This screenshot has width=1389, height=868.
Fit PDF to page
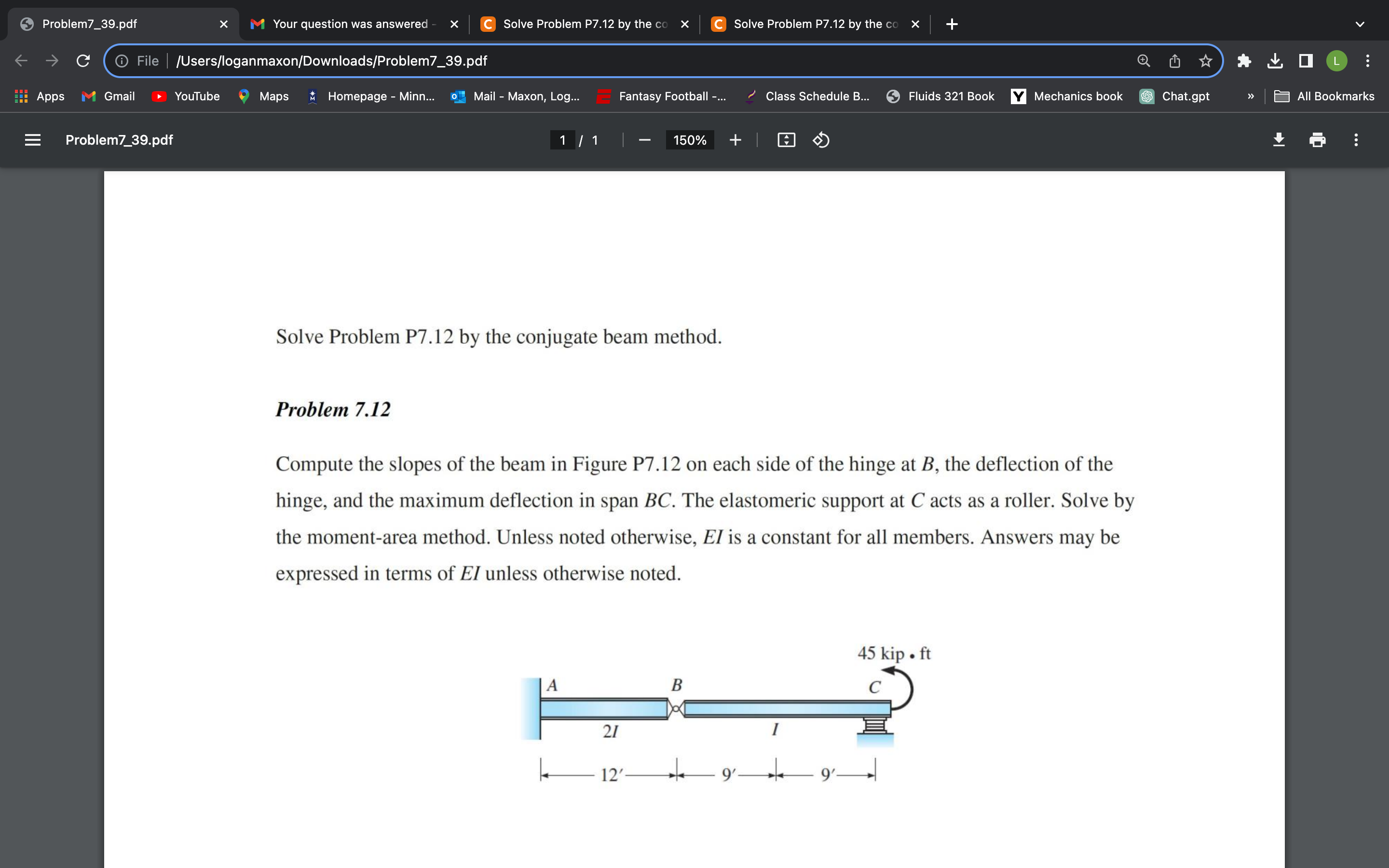pyautogui.click(x=786, y=140)
